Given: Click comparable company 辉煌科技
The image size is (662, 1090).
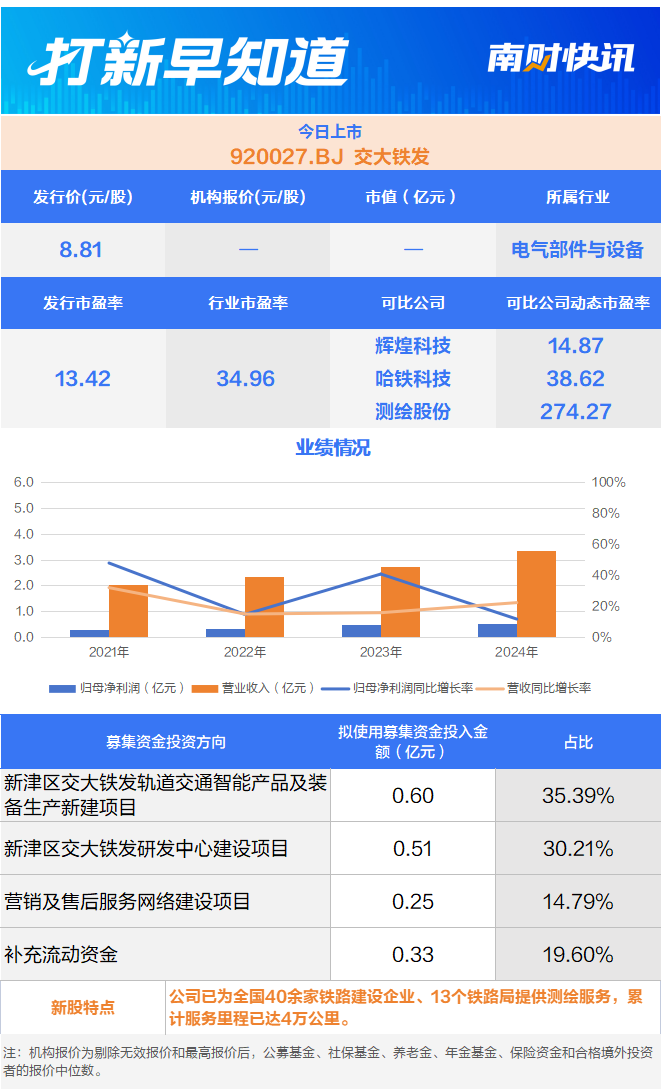Looking at the screenshot, I should pos(413,345).
